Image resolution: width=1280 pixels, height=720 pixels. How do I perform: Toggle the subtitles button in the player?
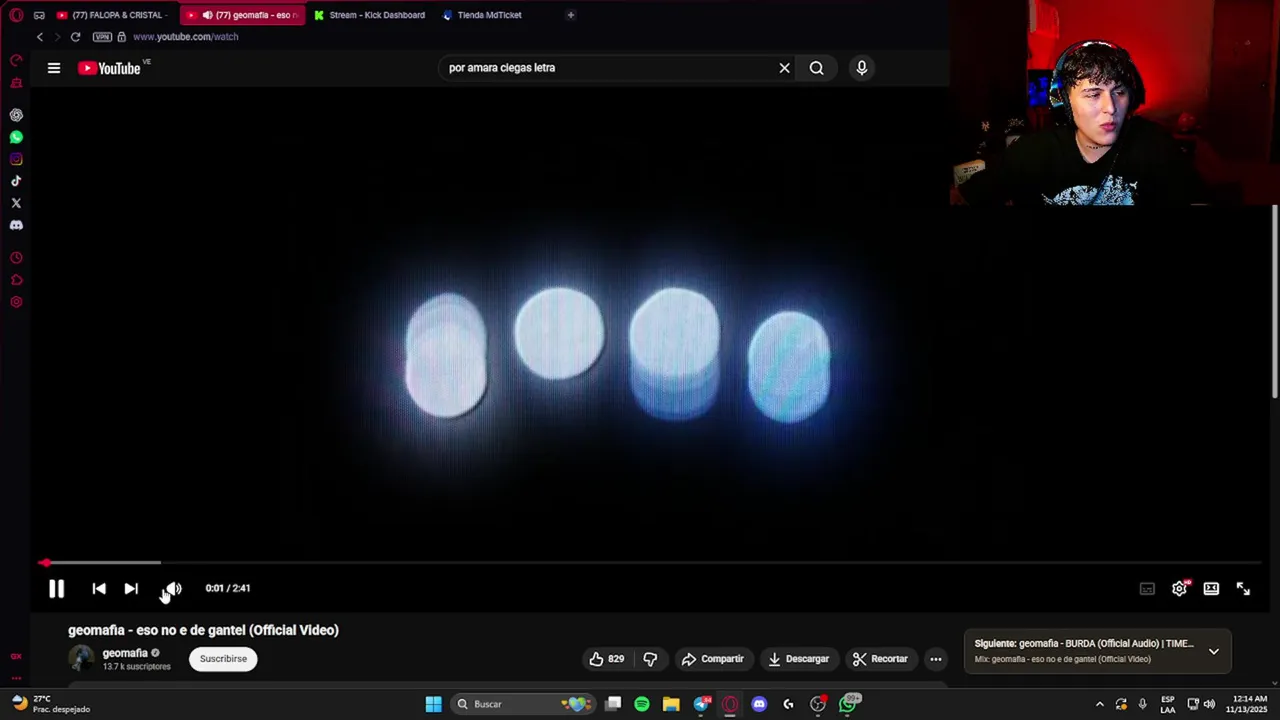[x=1147, y=589]
